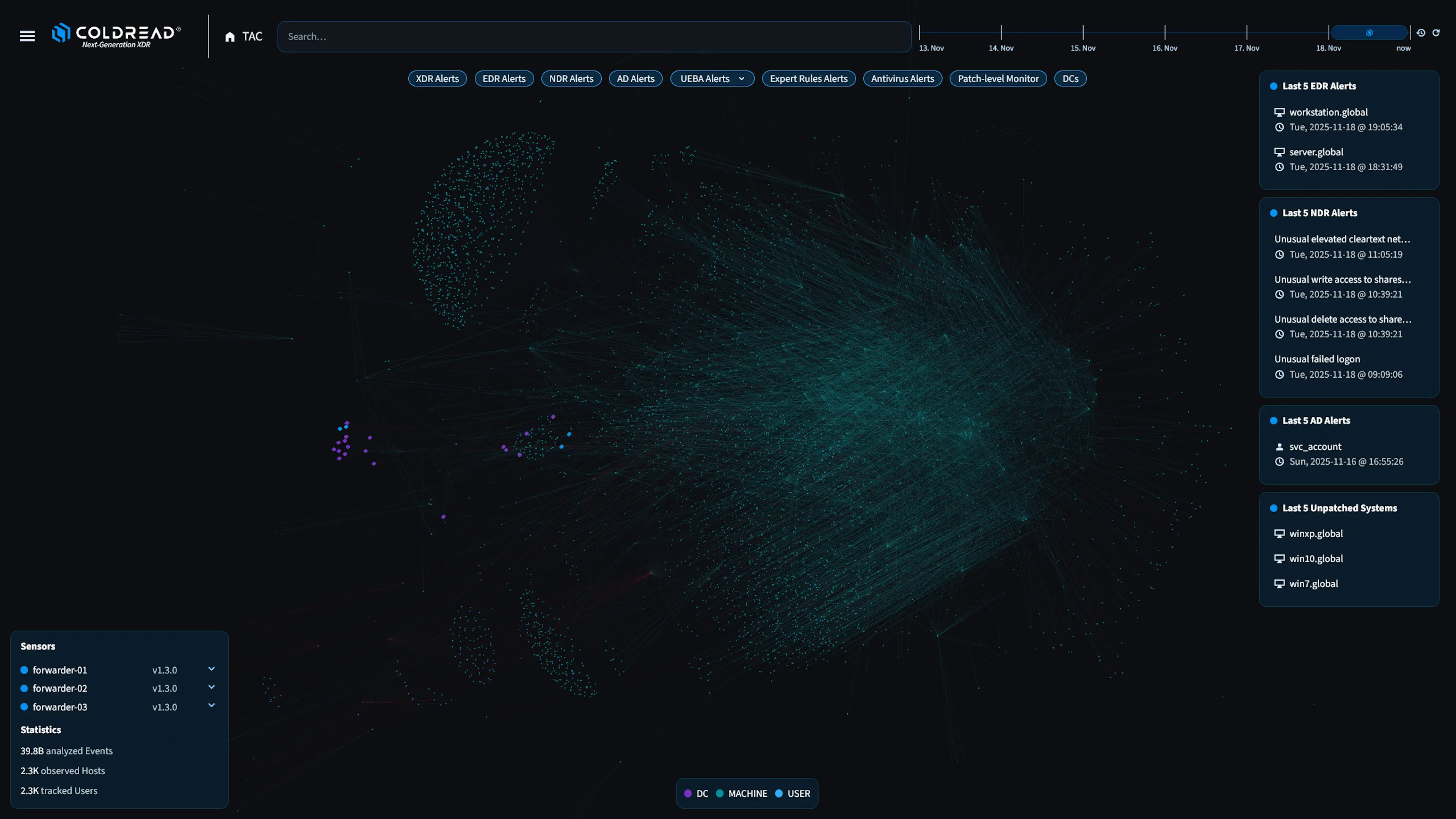This screenshot has height=819, width=1456.
Task: Click clock icon beside 18:31:49 timestamp
Action: (x=1279, y=167)
